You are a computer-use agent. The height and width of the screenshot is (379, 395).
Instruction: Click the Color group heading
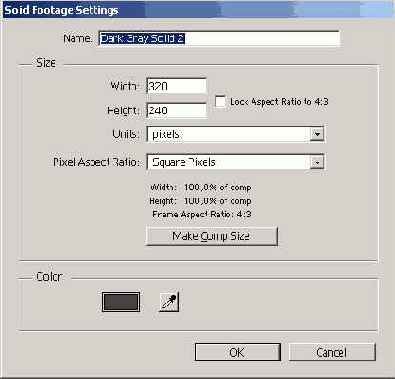click(x=49, y=276)
